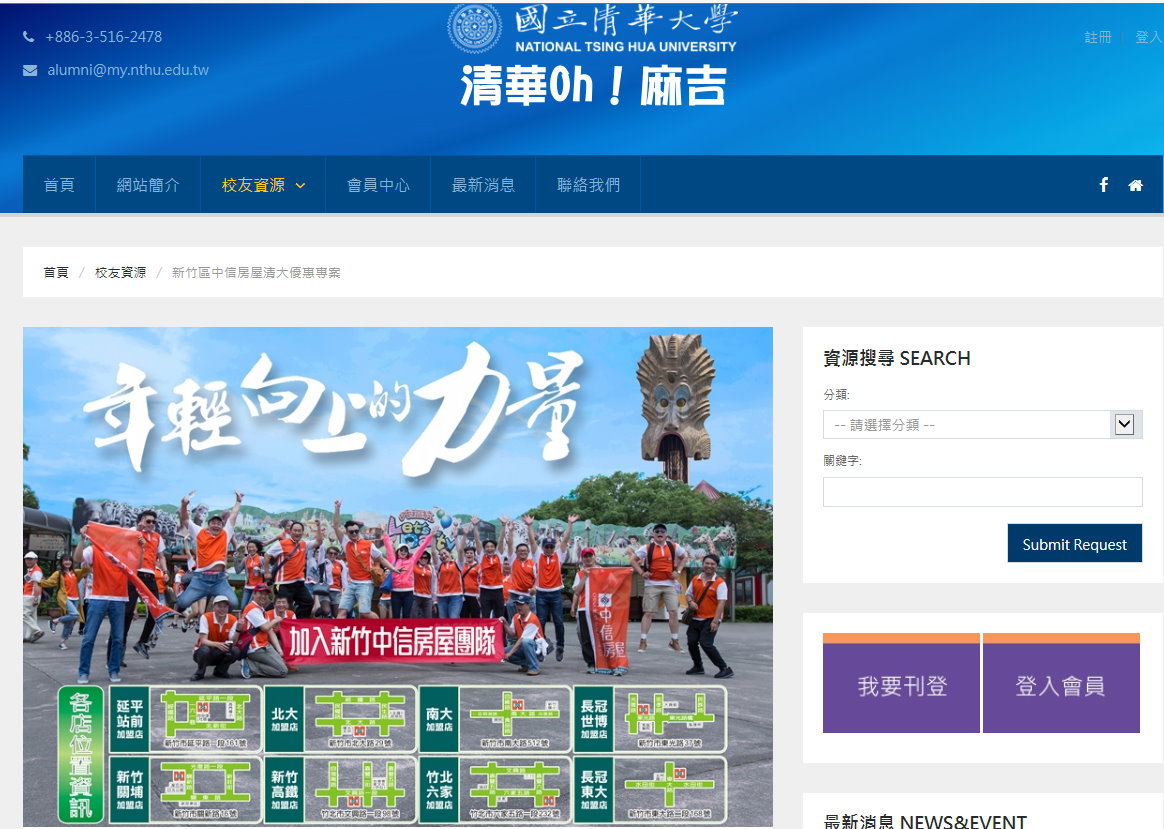Open the Facebook icon in navbar
The width and height of the screenshot is (1164, 829).
[x=1103, y=185]
